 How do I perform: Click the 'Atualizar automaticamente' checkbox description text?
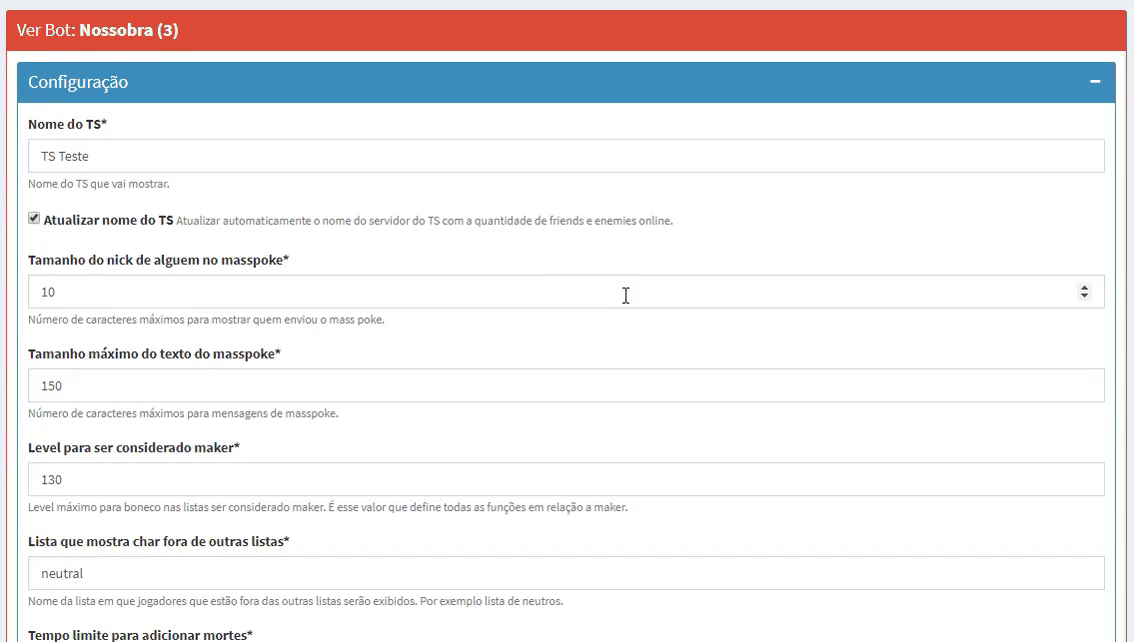coord(424,221)
